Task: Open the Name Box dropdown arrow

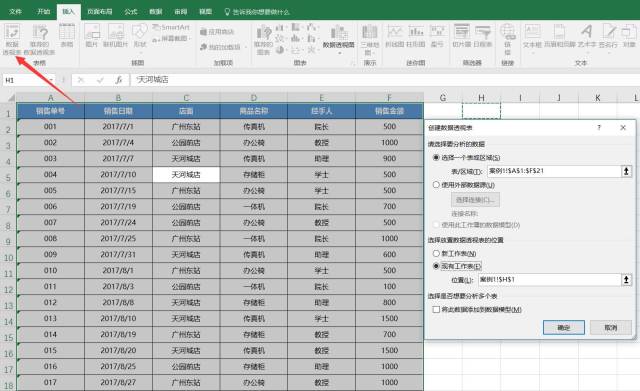Action: pyautogui.click(x=51, y=80)
